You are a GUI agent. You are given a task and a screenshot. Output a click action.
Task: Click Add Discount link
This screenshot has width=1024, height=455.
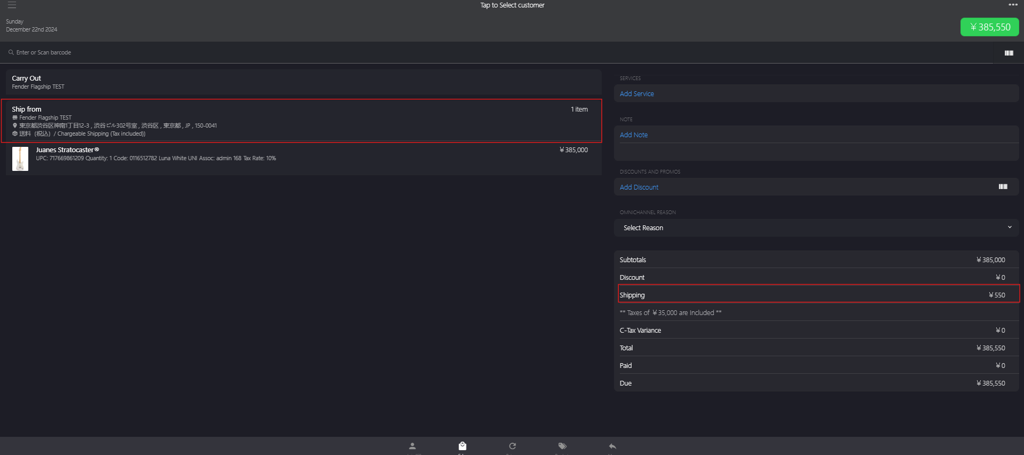(639, 187)
